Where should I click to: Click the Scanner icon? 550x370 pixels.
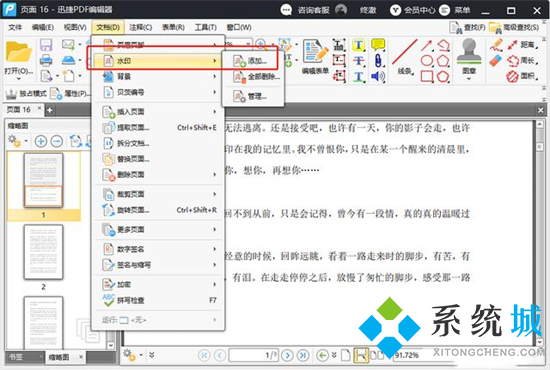(x=68, y=60)
